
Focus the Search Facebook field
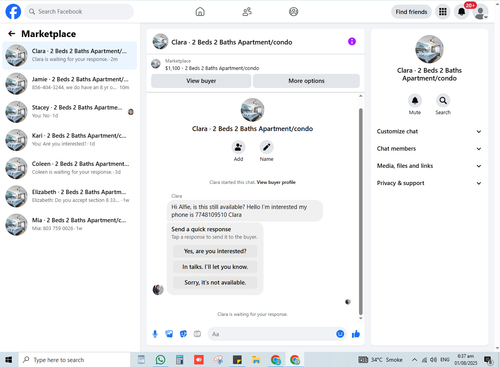click(x=79, y=12)
